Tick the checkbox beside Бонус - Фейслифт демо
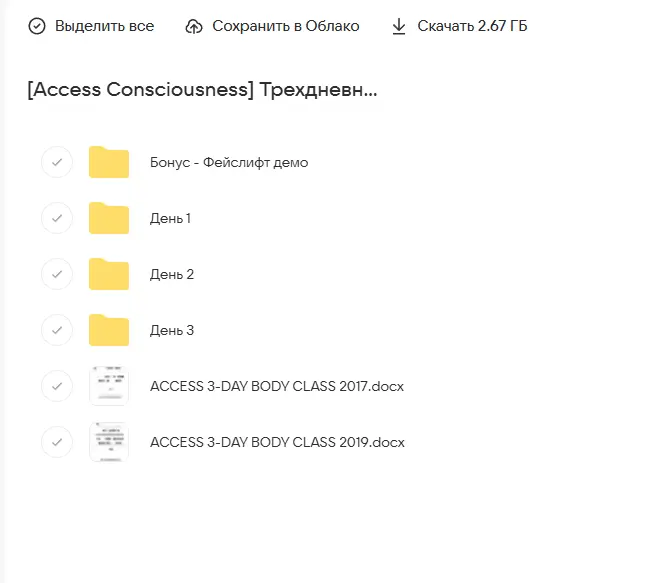This screenshot has height=583, width=651. coord(57,162)
